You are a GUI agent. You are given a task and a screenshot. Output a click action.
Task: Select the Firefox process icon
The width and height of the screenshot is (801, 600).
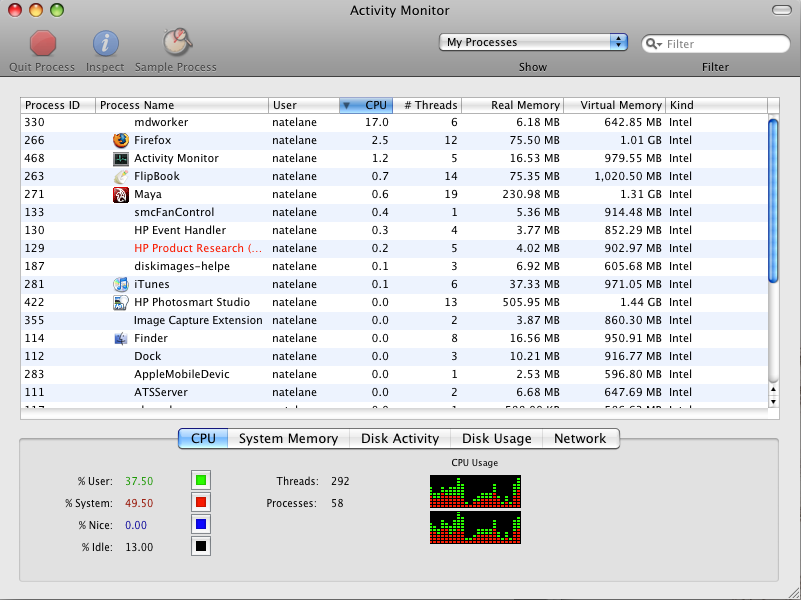(x=121, y=140)
